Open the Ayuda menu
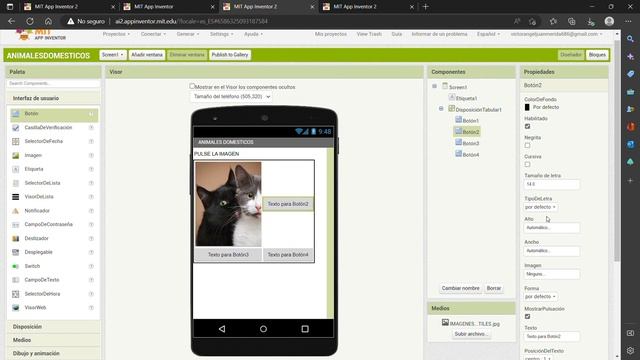Viewport: 640px width, 360px height. (x=253, y=34)
